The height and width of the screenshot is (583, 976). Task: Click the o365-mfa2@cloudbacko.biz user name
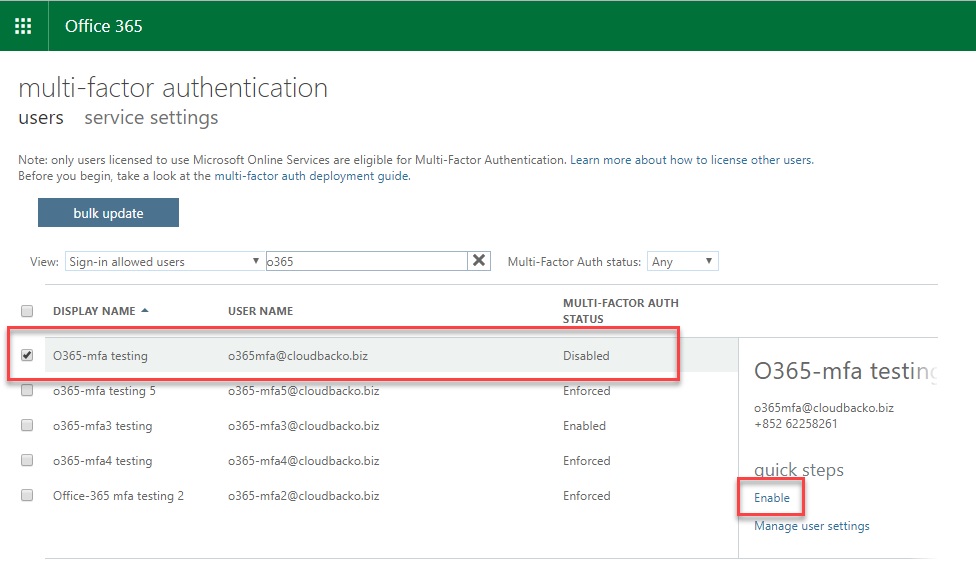pyautogui.click(x=303, y=495)
